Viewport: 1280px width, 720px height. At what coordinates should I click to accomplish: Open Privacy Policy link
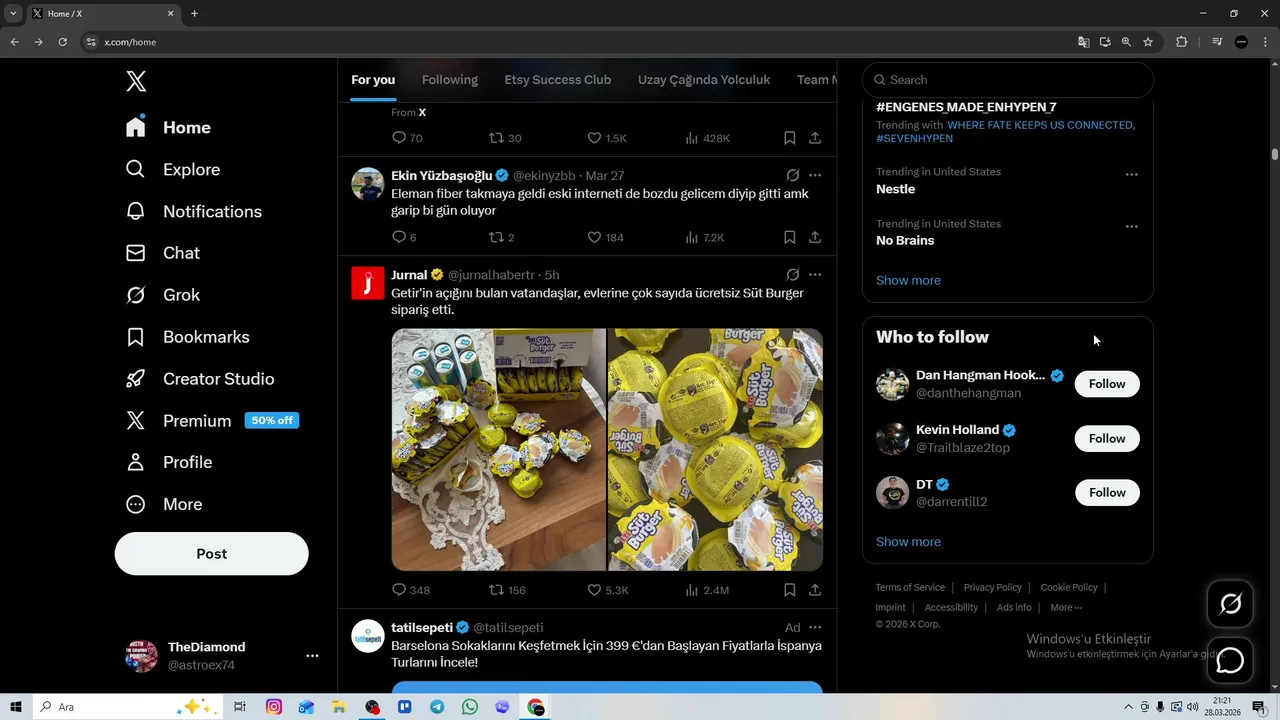[x=992, y=588]
